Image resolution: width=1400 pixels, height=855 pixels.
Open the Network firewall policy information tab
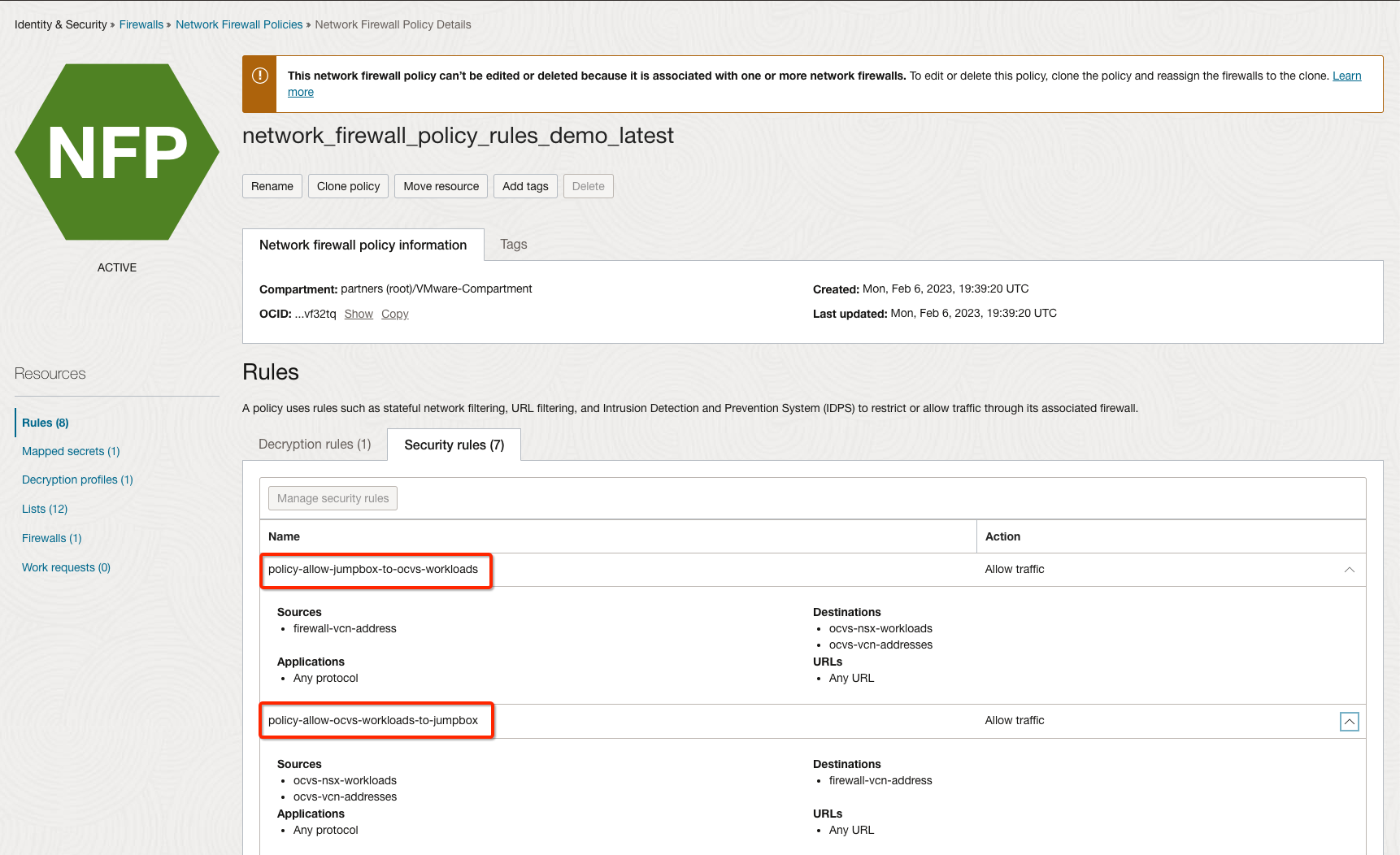(363, 244)
